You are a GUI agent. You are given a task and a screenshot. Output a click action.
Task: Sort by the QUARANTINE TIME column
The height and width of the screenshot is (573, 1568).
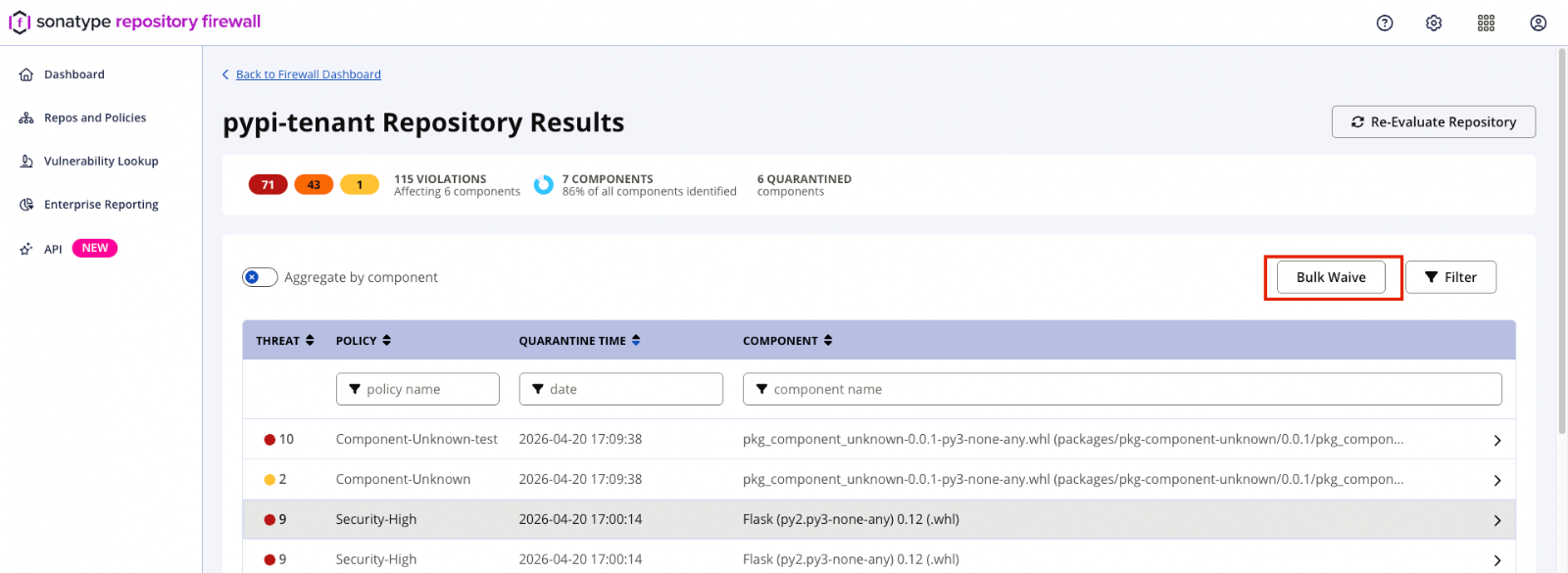pyautogui.click(x=580, y=341)
